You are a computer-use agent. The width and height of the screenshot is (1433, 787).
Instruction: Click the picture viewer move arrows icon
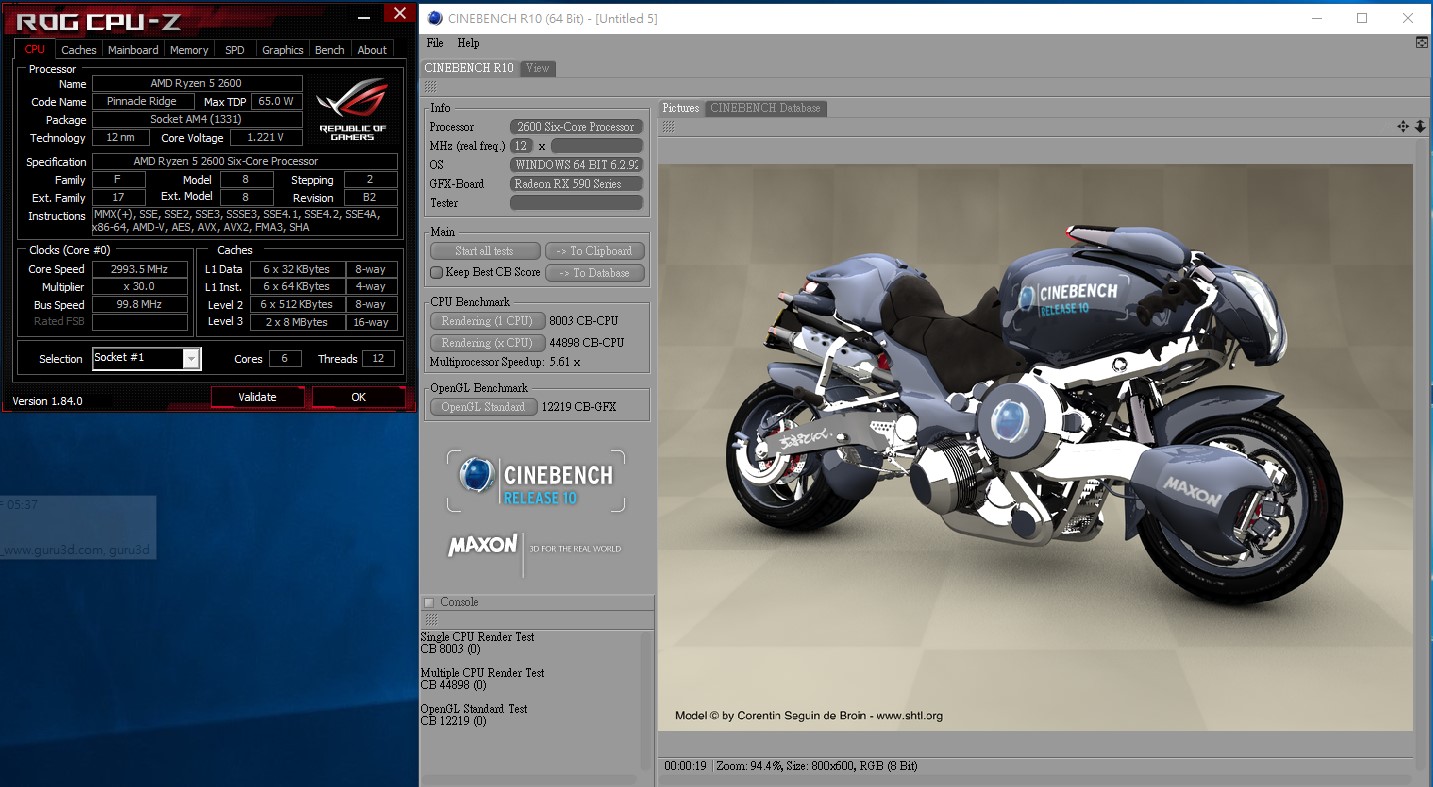click(1403, 127)
